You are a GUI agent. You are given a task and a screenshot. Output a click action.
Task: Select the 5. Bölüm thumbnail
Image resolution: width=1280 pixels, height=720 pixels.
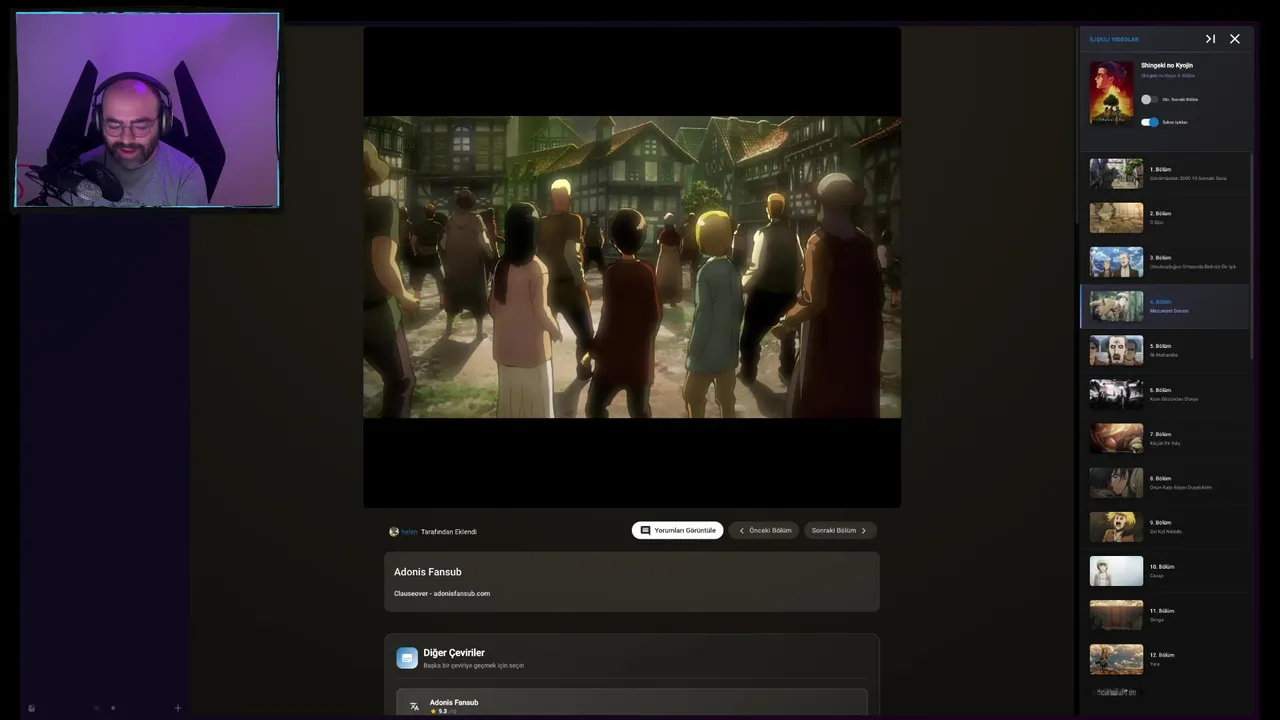(x=1116, y=350)
